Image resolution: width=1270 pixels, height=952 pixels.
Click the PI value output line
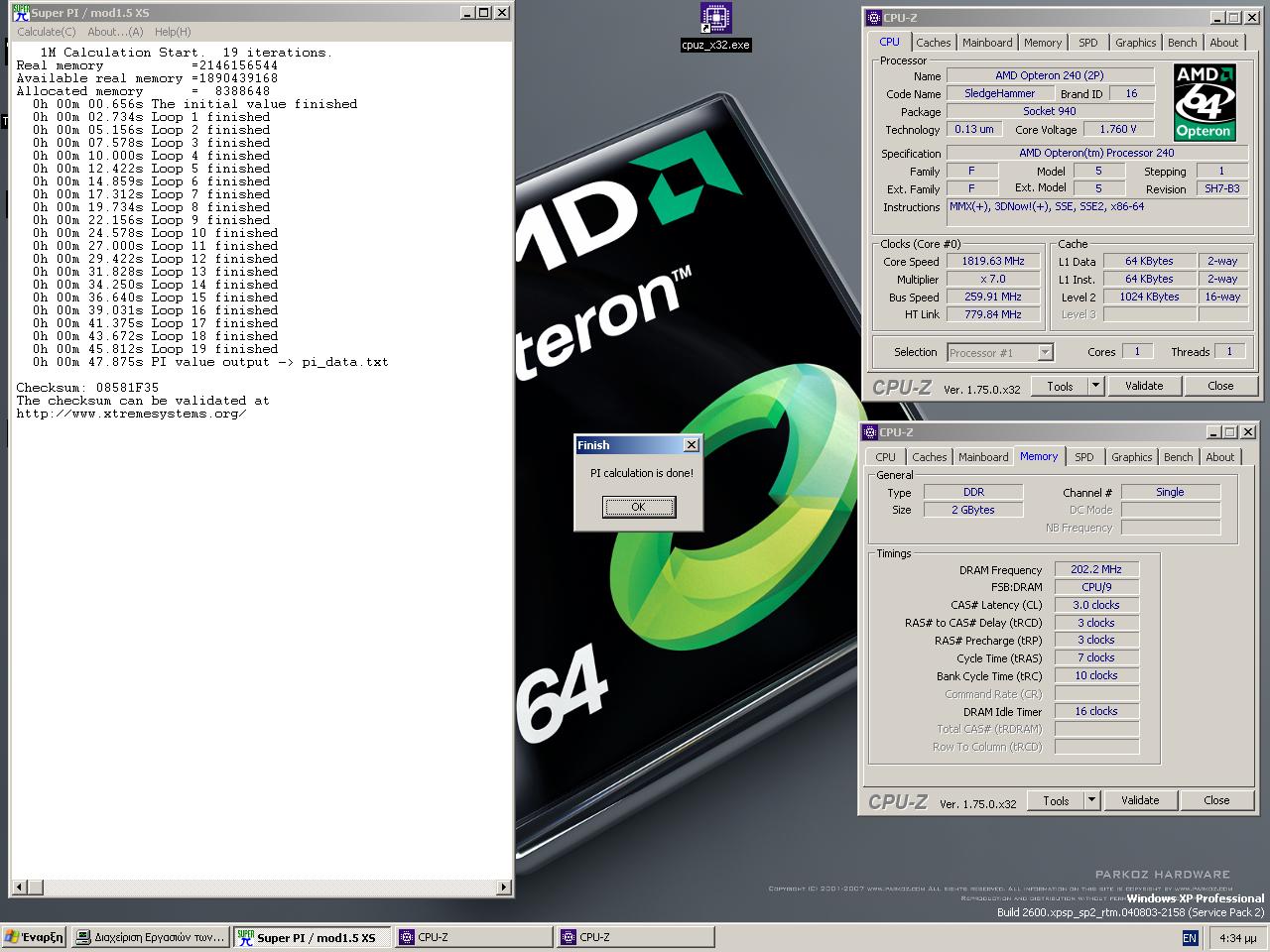pos(210,362)
